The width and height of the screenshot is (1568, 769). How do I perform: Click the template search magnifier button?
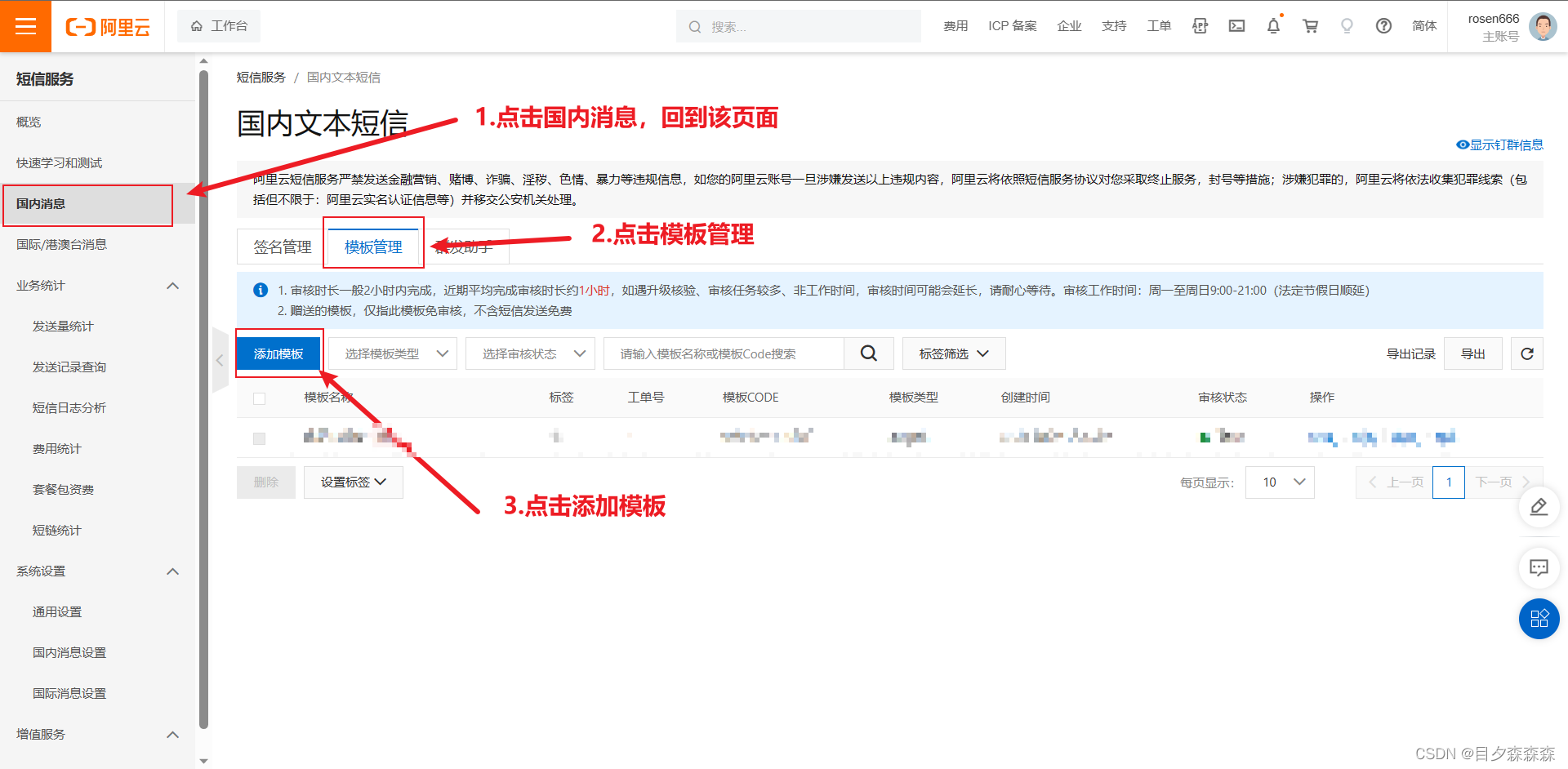point(869,353)
